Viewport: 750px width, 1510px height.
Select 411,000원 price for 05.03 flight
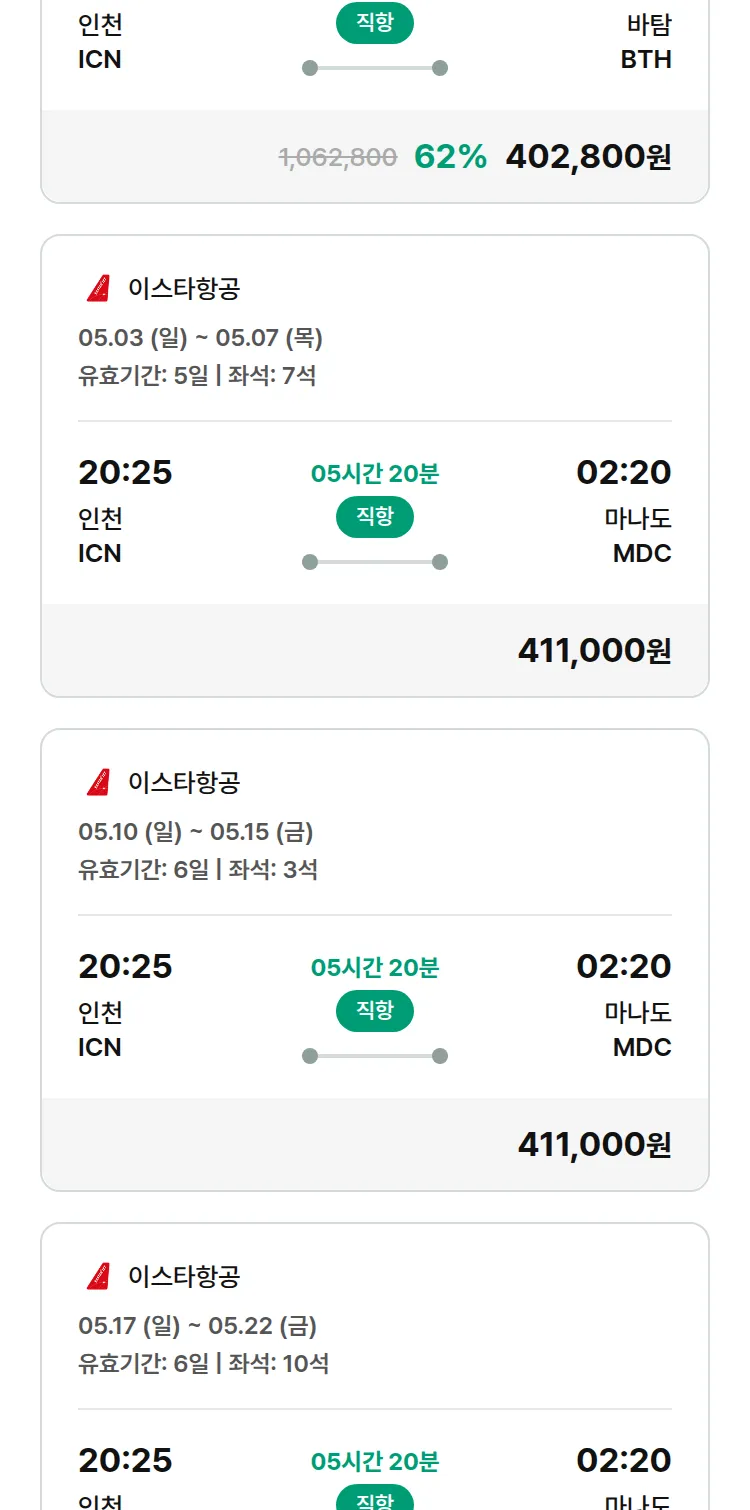point(594,651)
